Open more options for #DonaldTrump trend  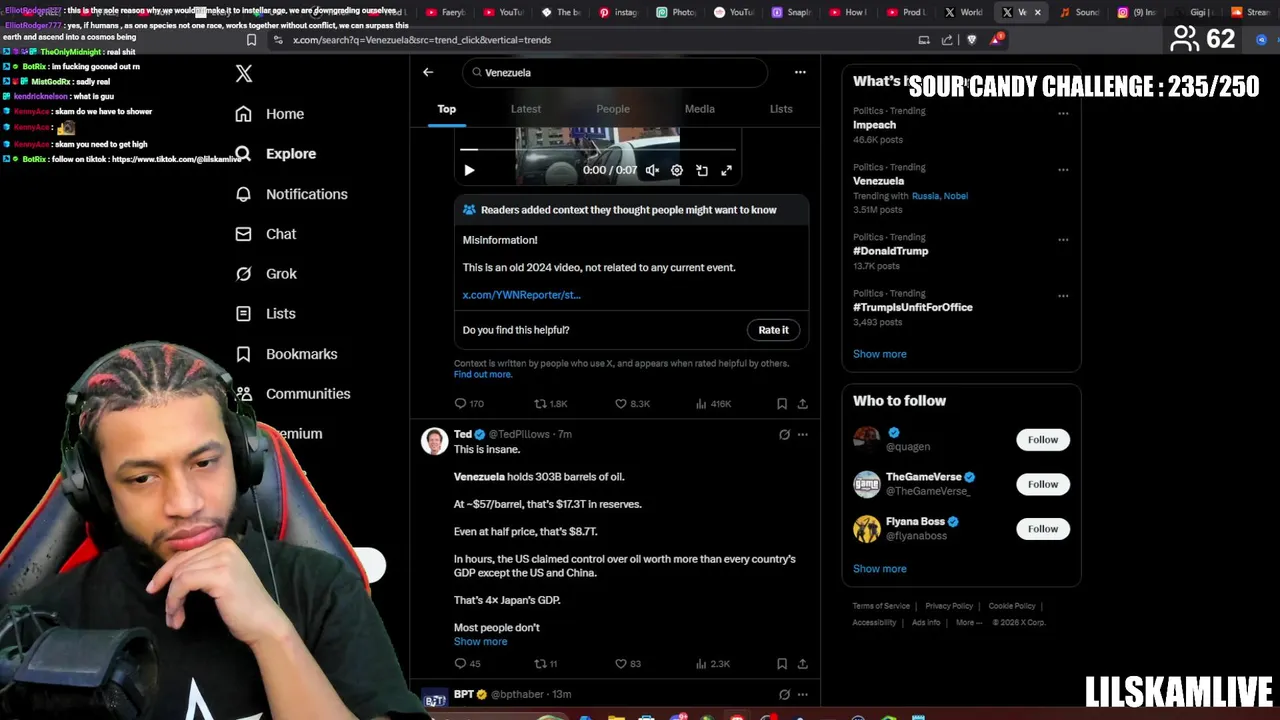click(1063, 239)
